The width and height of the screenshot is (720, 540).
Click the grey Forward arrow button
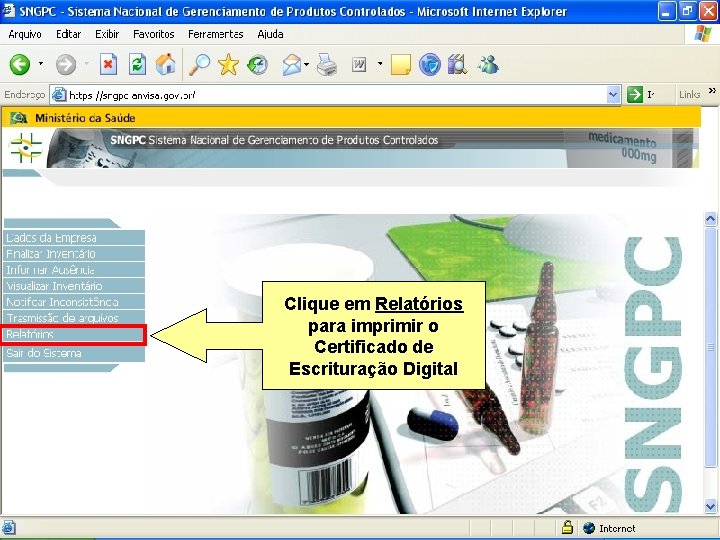(66, 64)
